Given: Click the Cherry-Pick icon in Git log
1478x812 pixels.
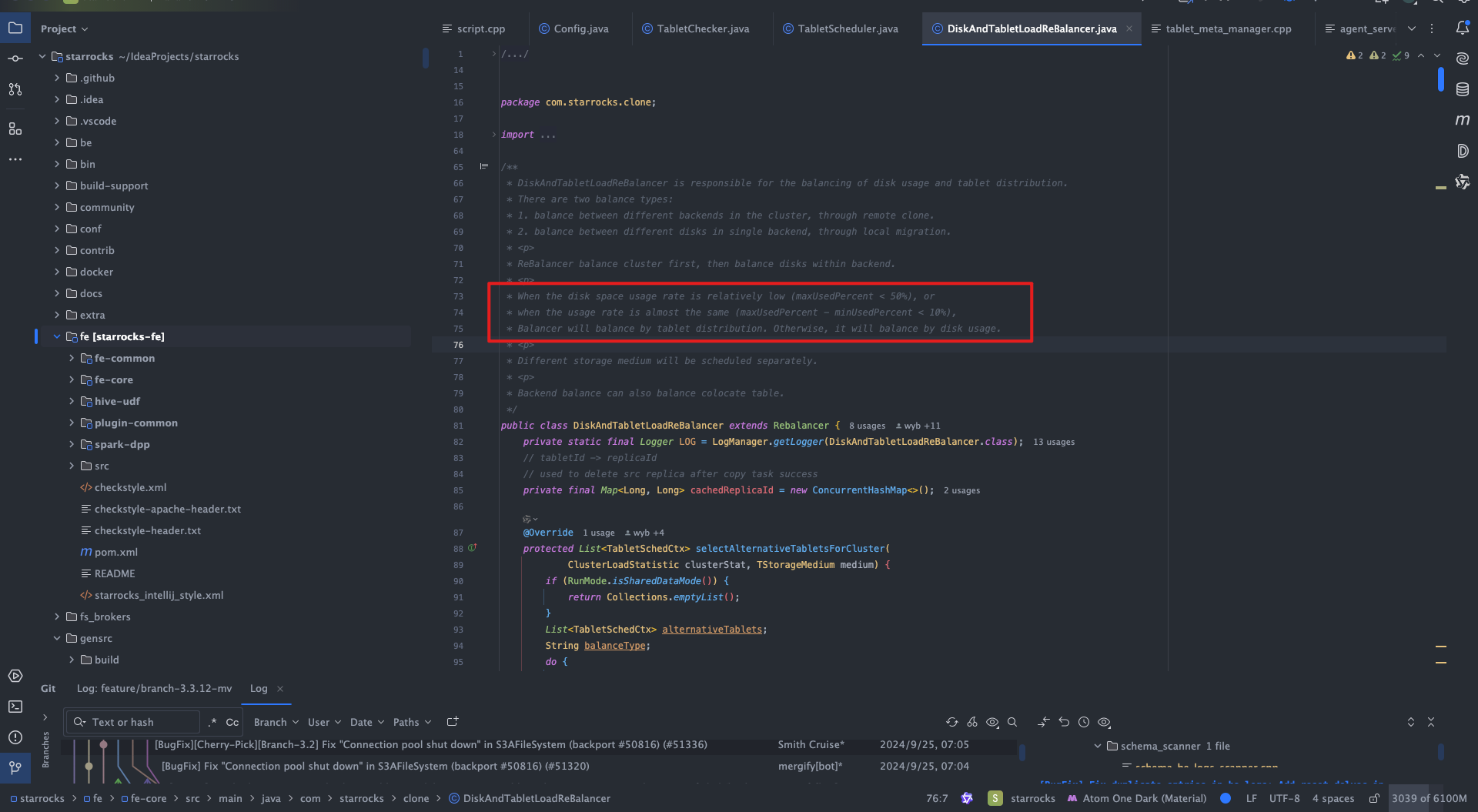Looking at the screenshot, I should pyautogui.click(x=972, y=722).
